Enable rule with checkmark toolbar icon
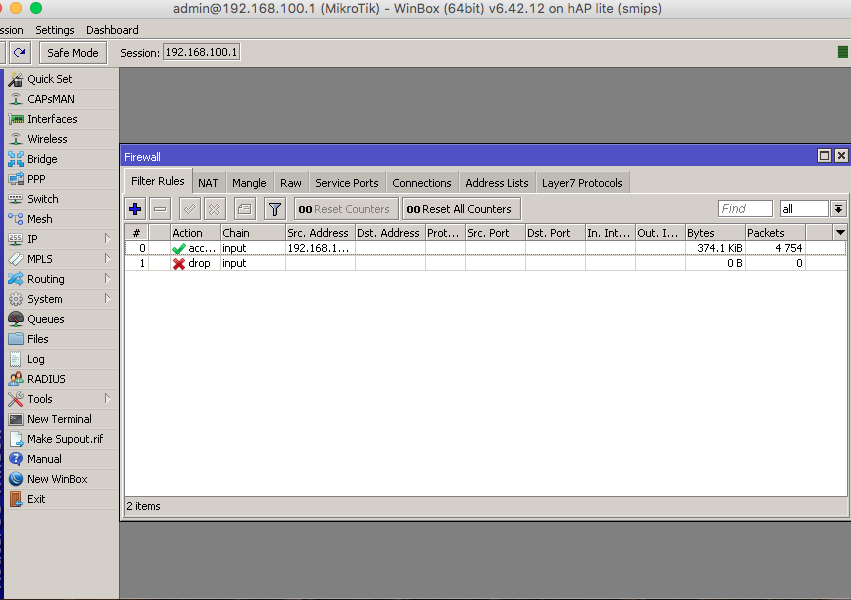 189,209
